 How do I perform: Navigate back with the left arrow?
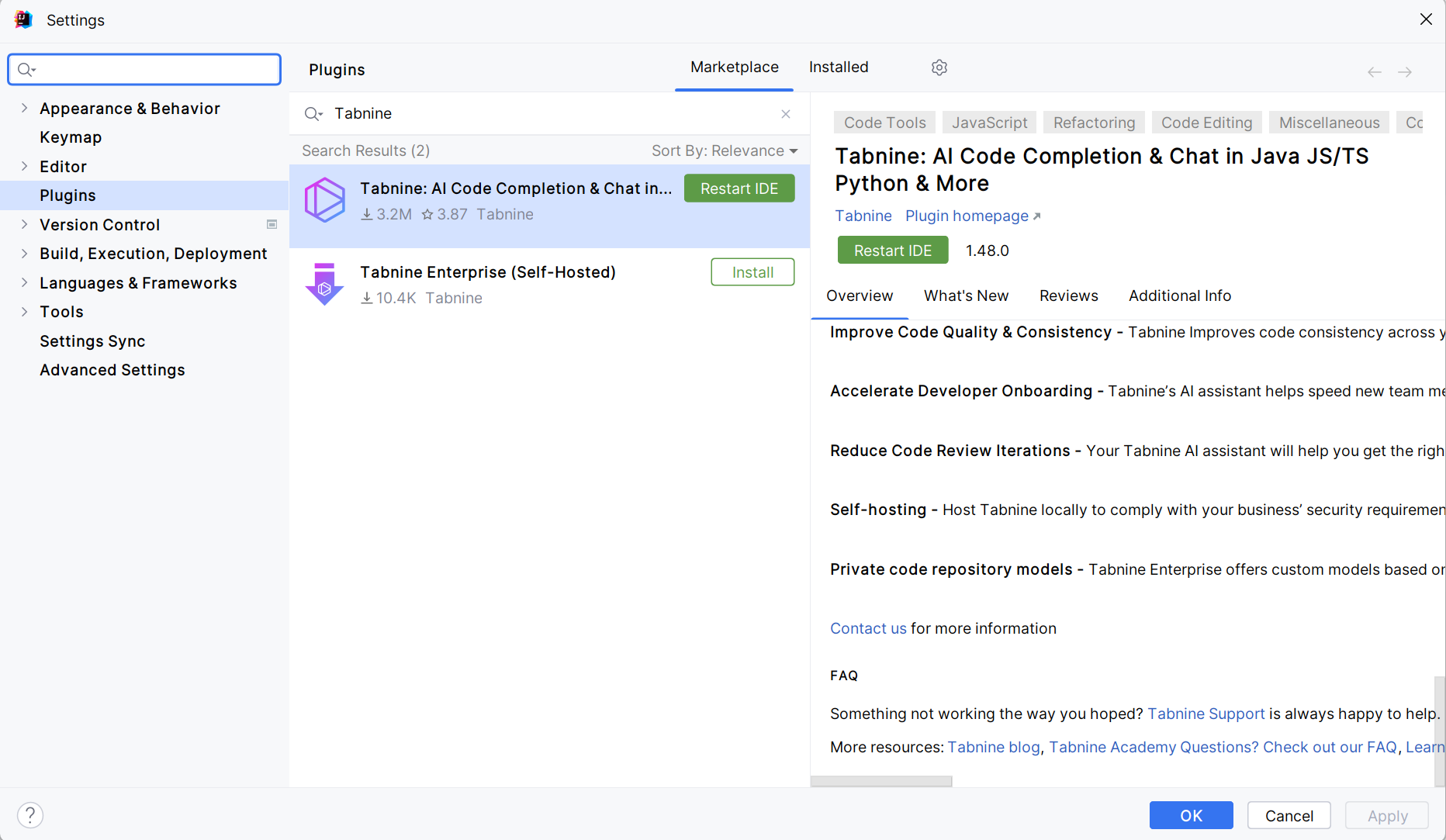pos(1374,72)
